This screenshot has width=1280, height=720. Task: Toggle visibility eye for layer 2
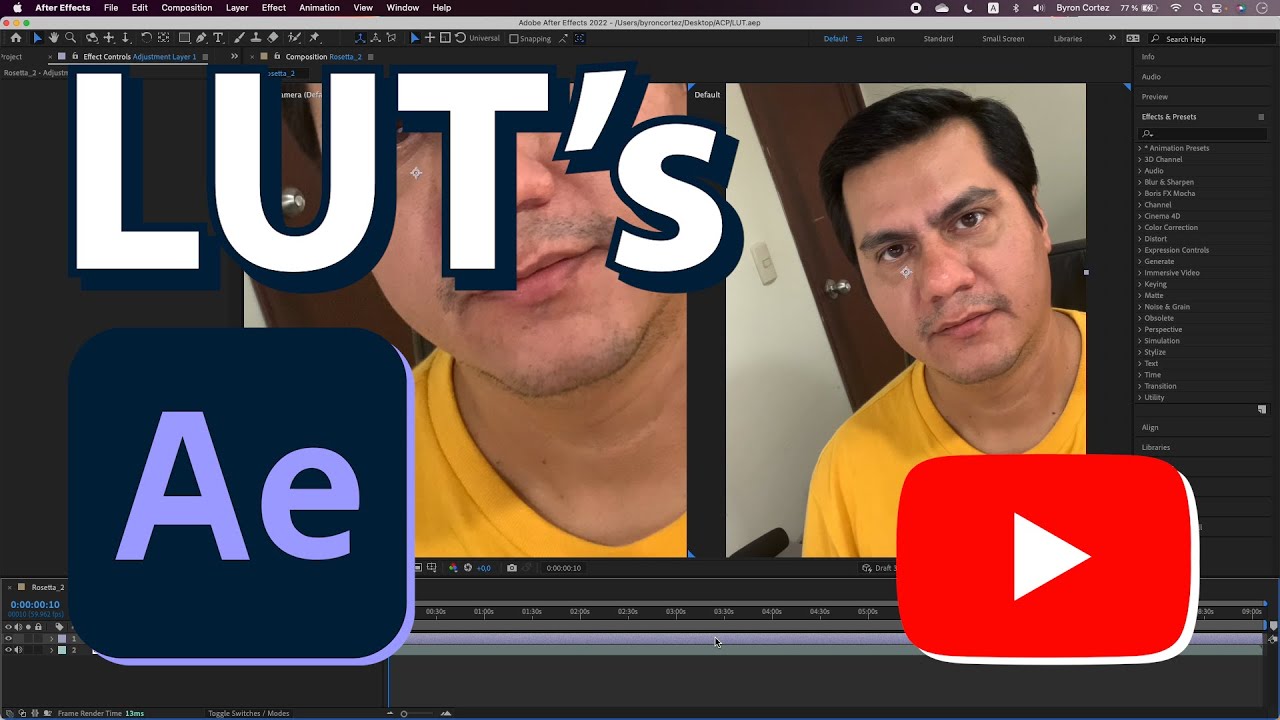9,650
